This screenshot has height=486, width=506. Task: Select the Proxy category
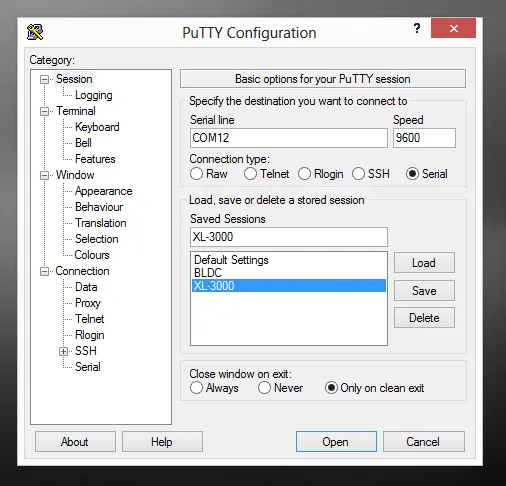88,303
